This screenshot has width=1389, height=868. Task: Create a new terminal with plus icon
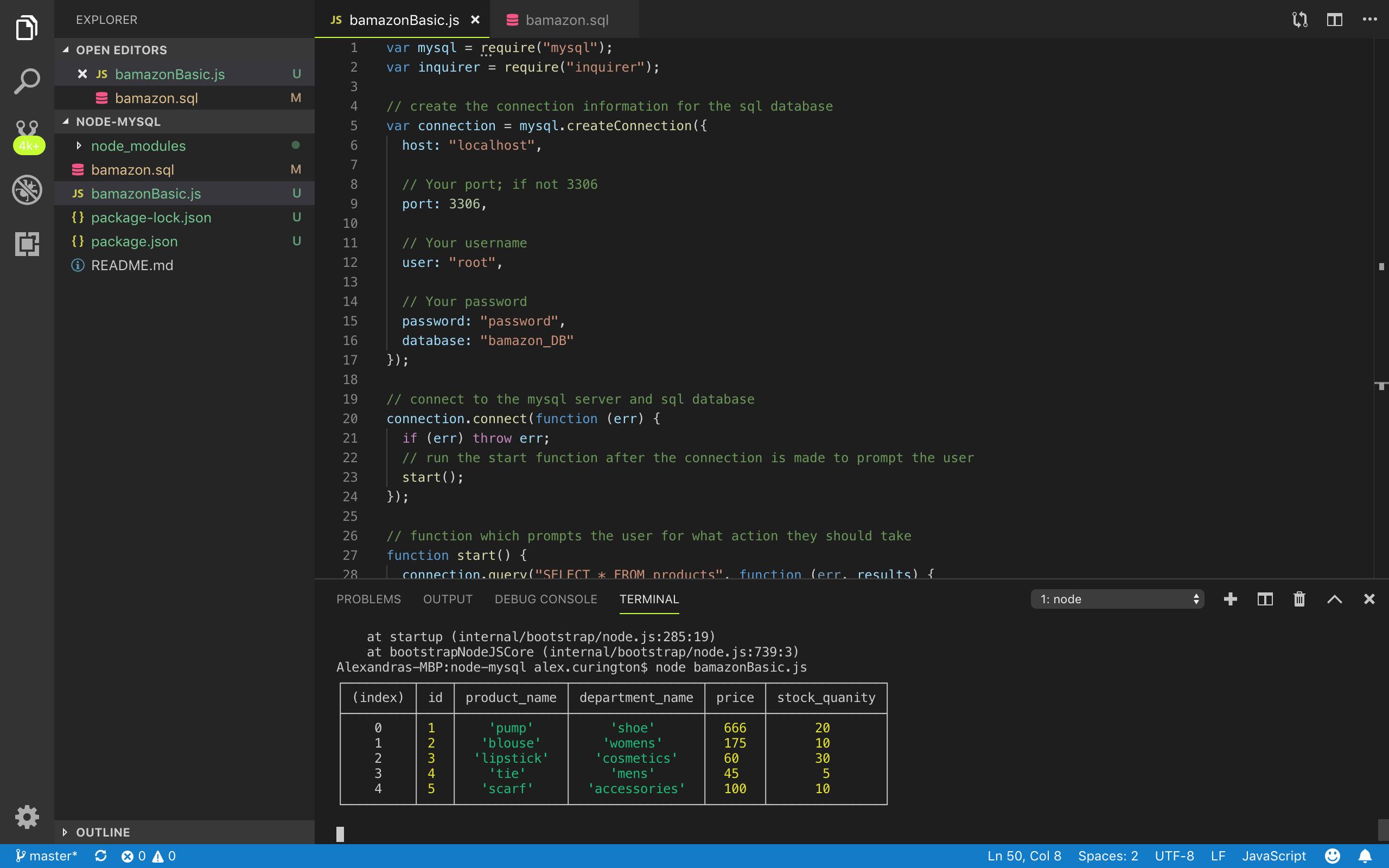(1230, 599)
